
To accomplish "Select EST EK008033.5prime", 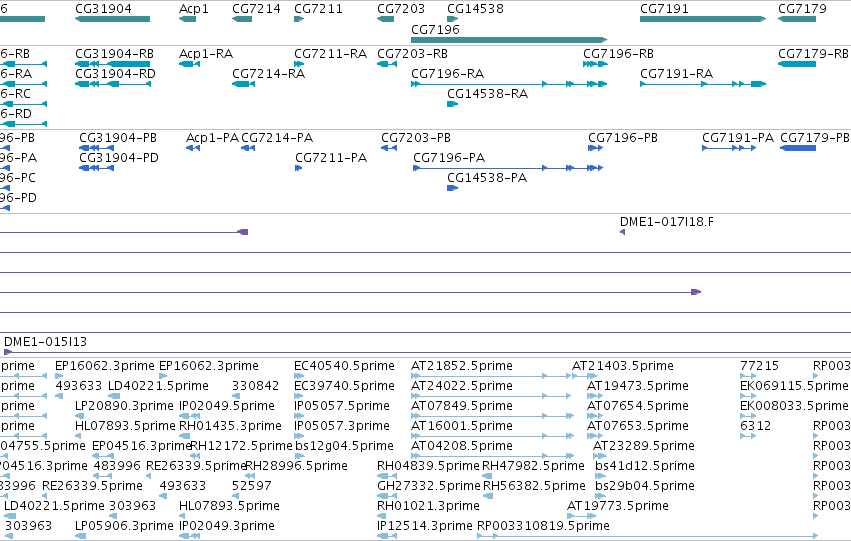I will [x=794, y=406].
